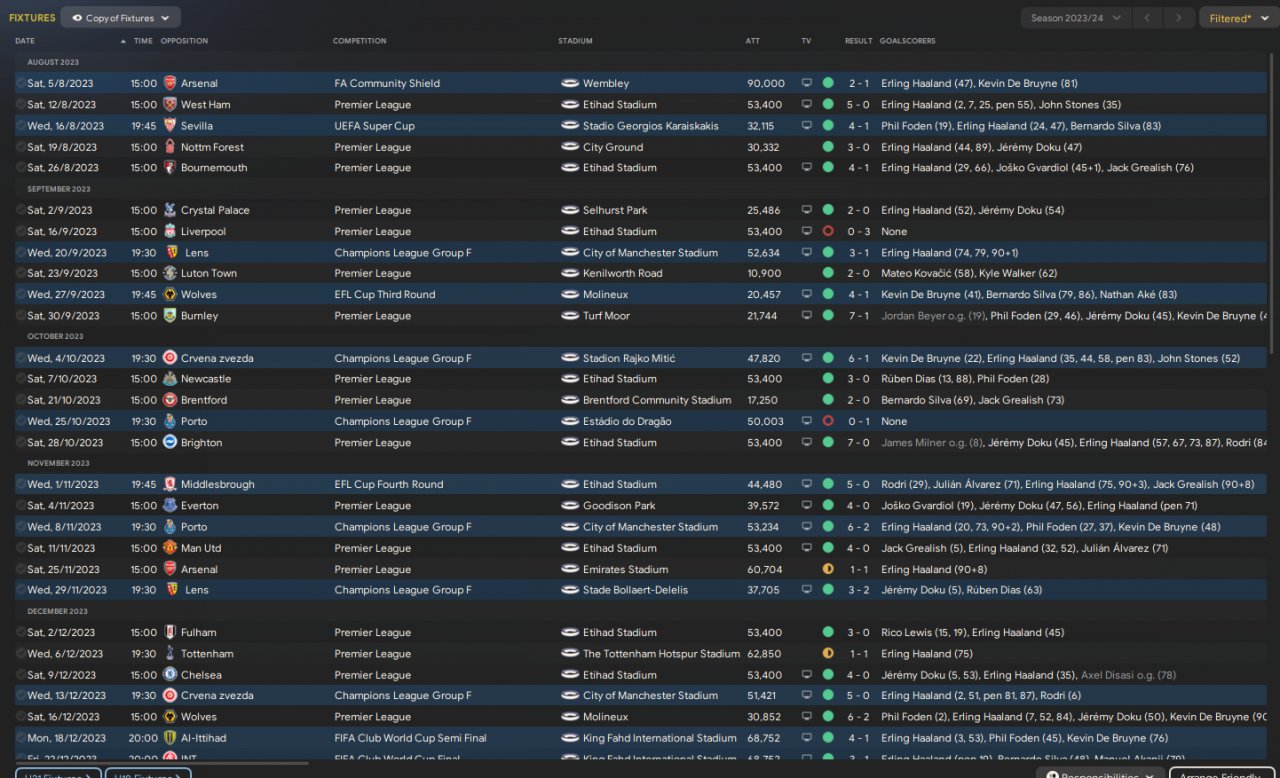Click the TV icon in the Middlesbrough row
The width and height of the screenshot is (1280, 778).
807,484
